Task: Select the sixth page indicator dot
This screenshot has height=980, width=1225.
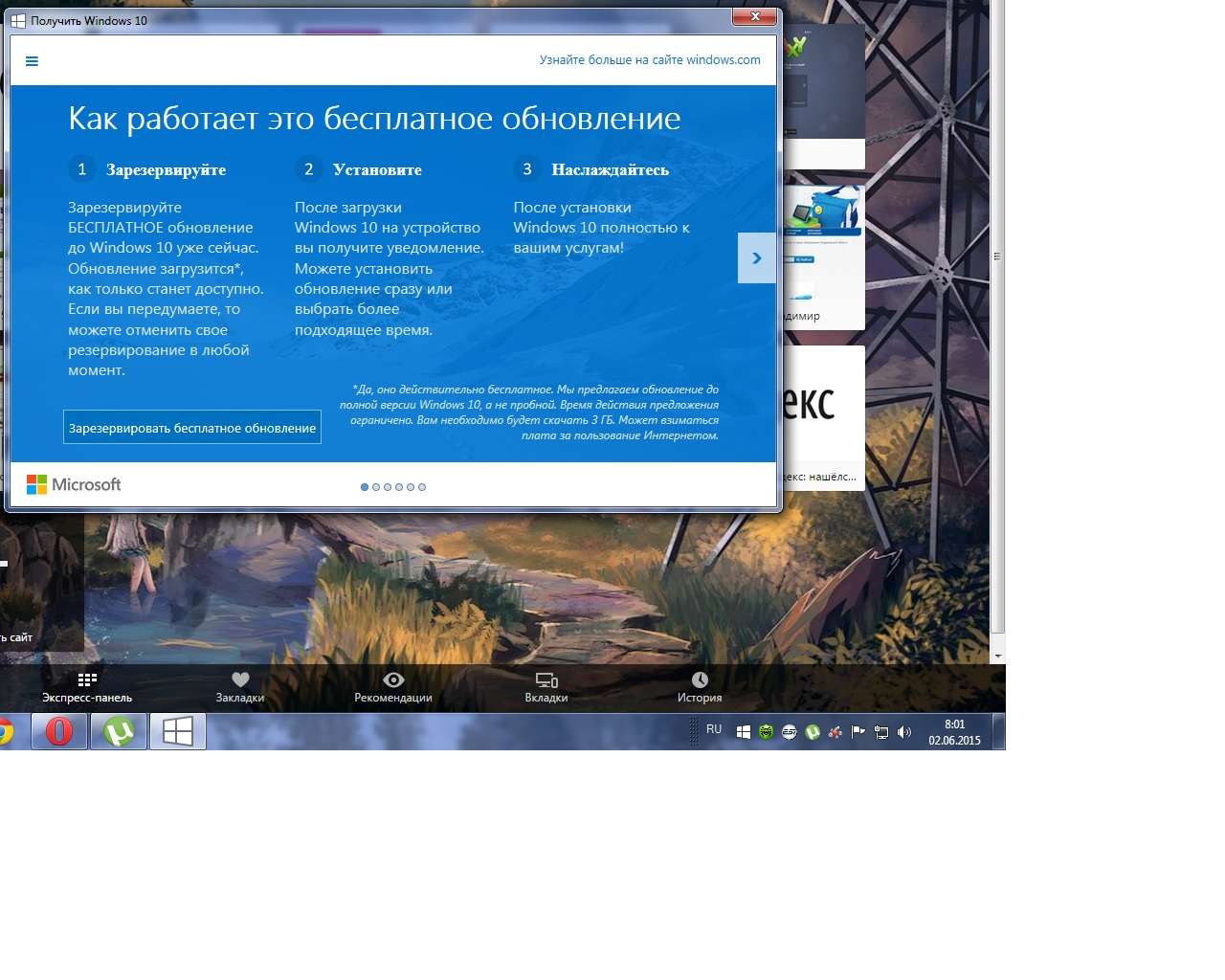Action: pos(422,487)
